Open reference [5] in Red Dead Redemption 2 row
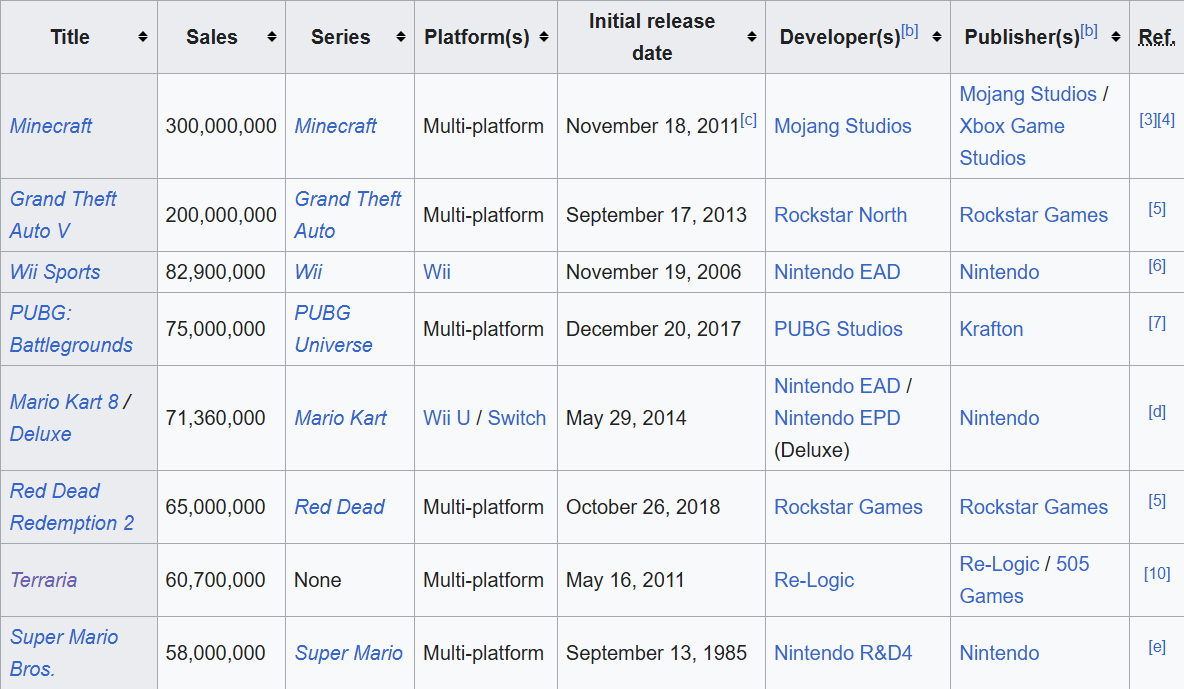Screen dimensions: 1184x689 point(1157,501)
